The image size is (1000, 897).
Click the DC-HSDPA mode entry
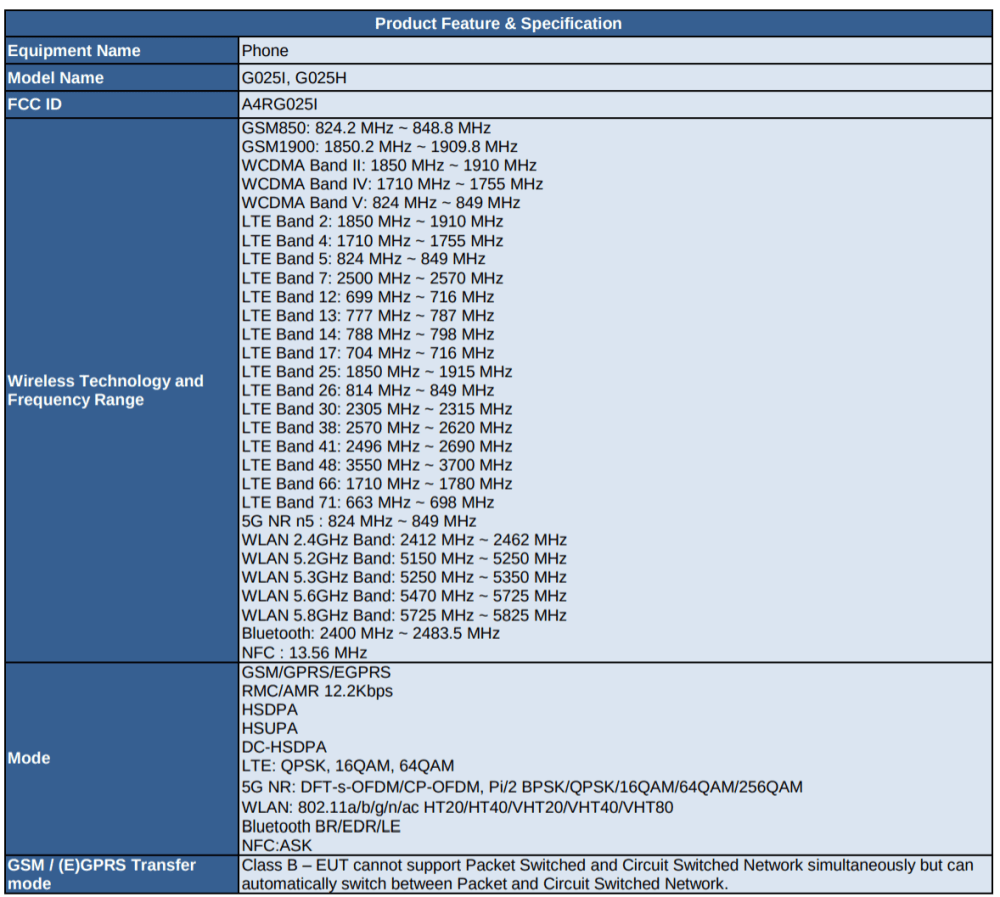[x=284, y=747]
